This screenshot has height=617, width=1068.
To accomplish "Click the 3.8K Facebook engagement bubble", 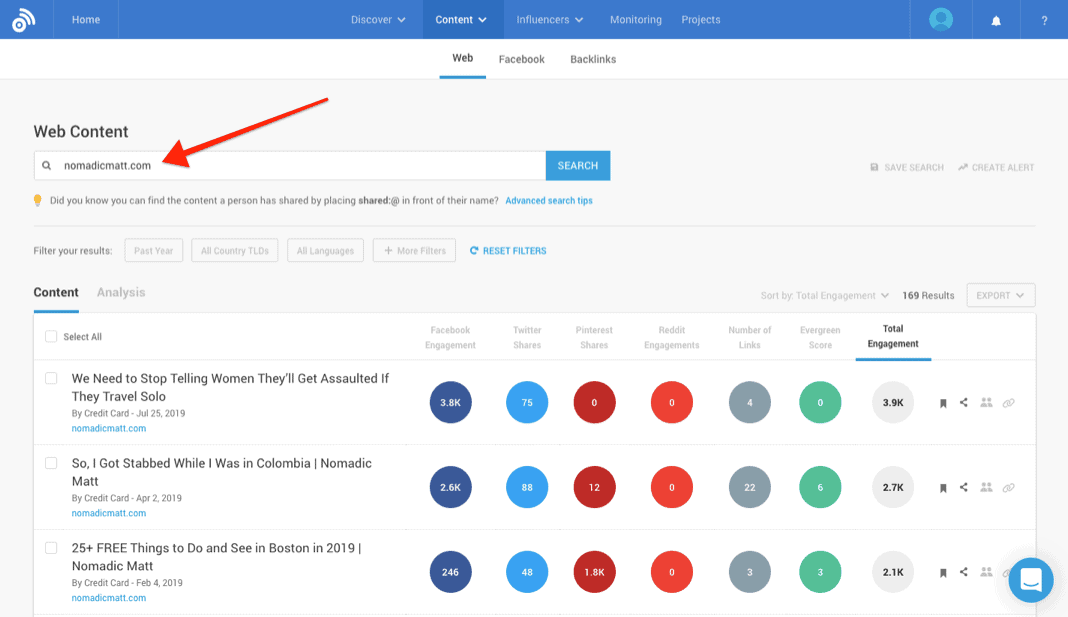I will pyautogui.click(x=450, y=402).
